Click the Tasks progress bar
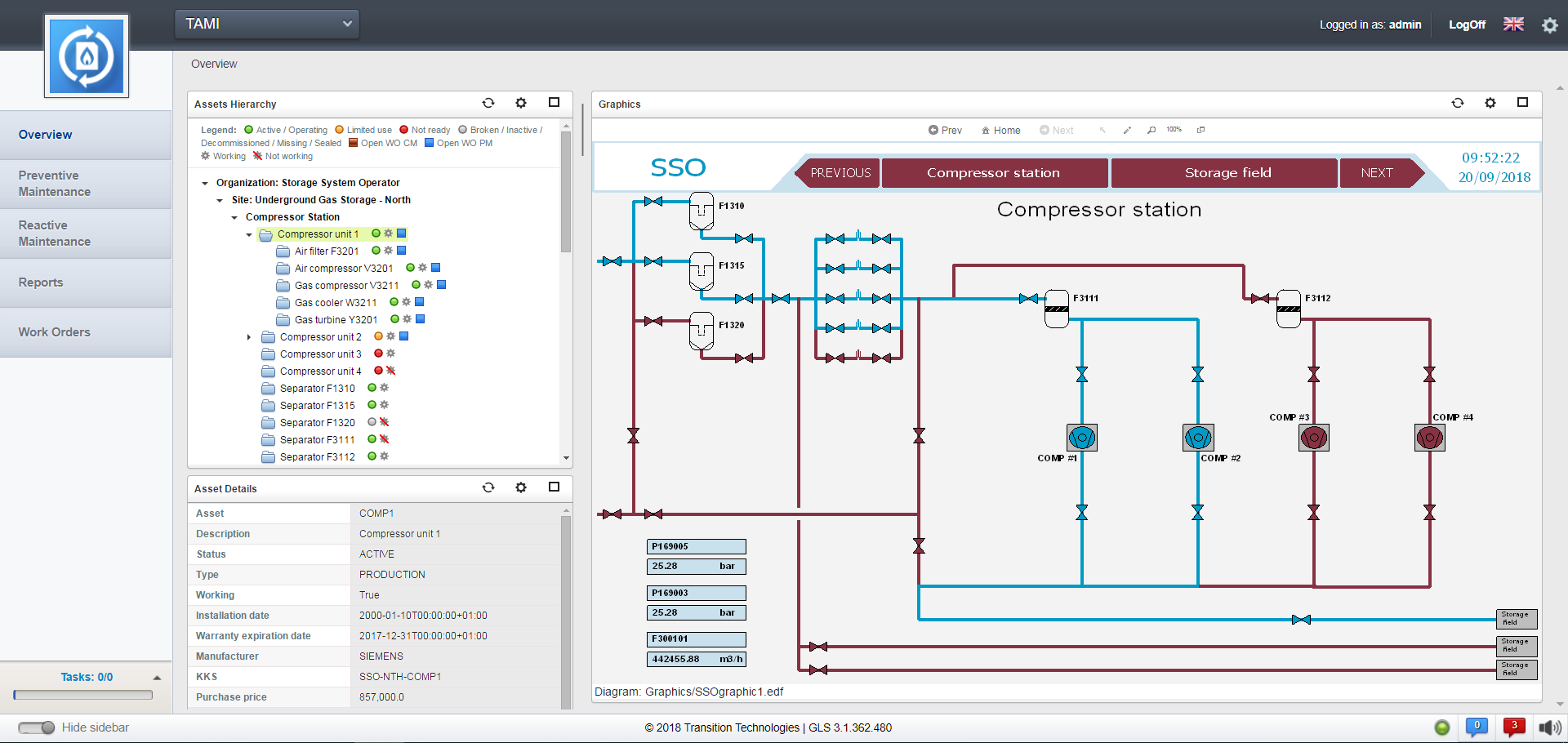Image resolution: width=1568 pixels, height=743 pixels. pos(83,695)
